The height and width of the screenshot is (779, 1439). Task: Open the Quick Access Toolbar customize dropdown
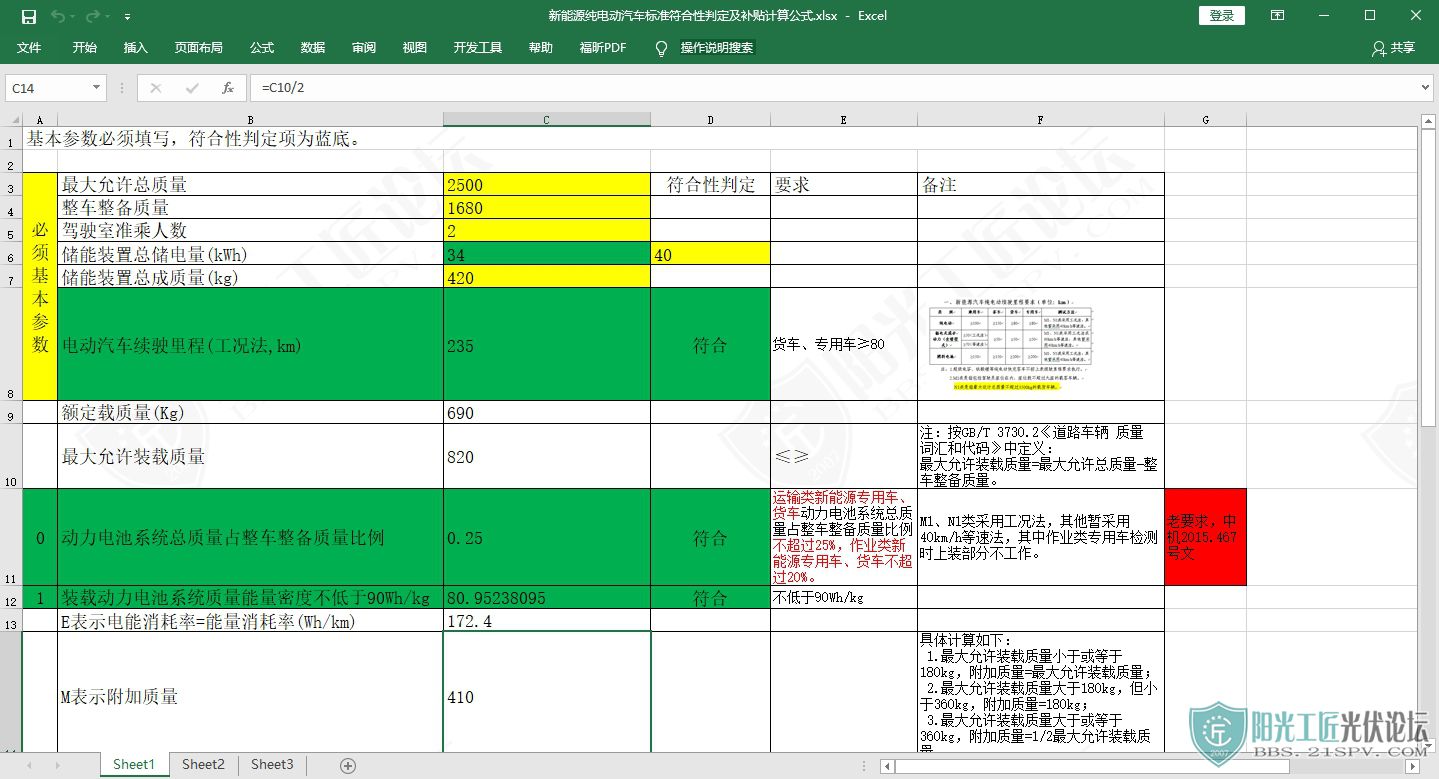[x=127, y=17]
